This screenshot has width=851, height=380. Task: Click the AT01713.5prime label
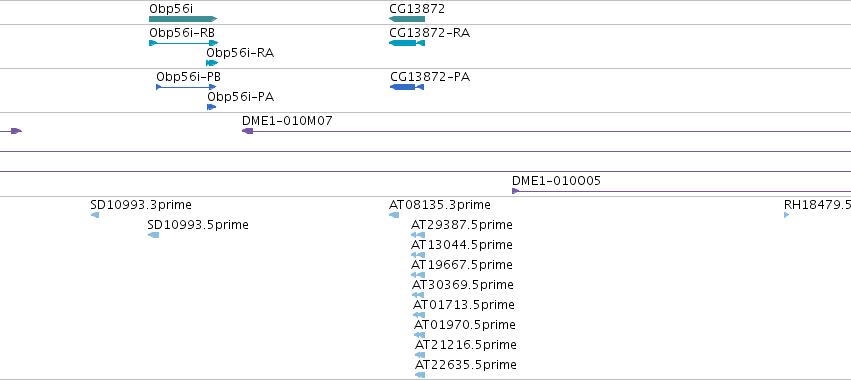[463, 305]
